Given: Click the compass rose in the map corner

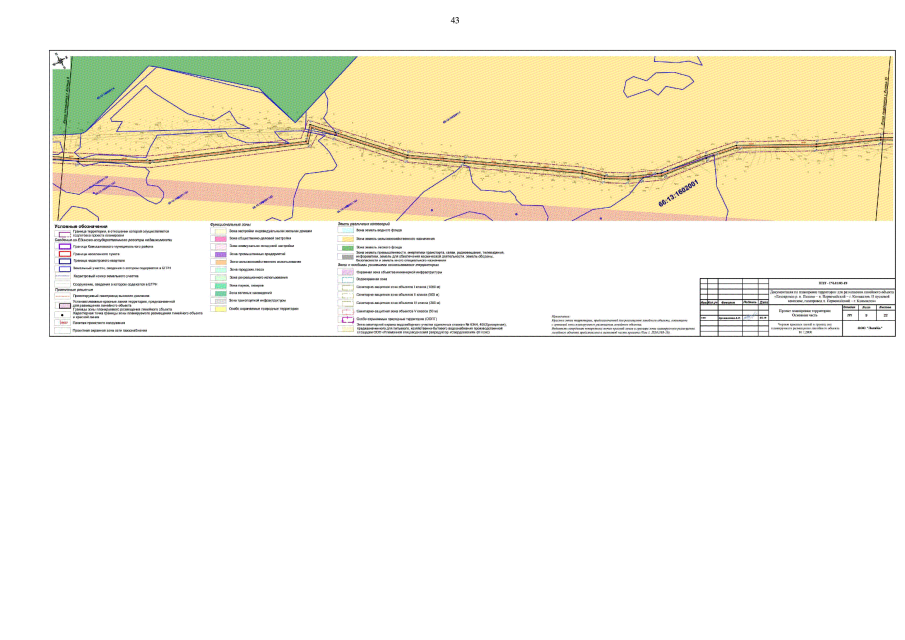Looking at the screenshot, I should (62, 62).
